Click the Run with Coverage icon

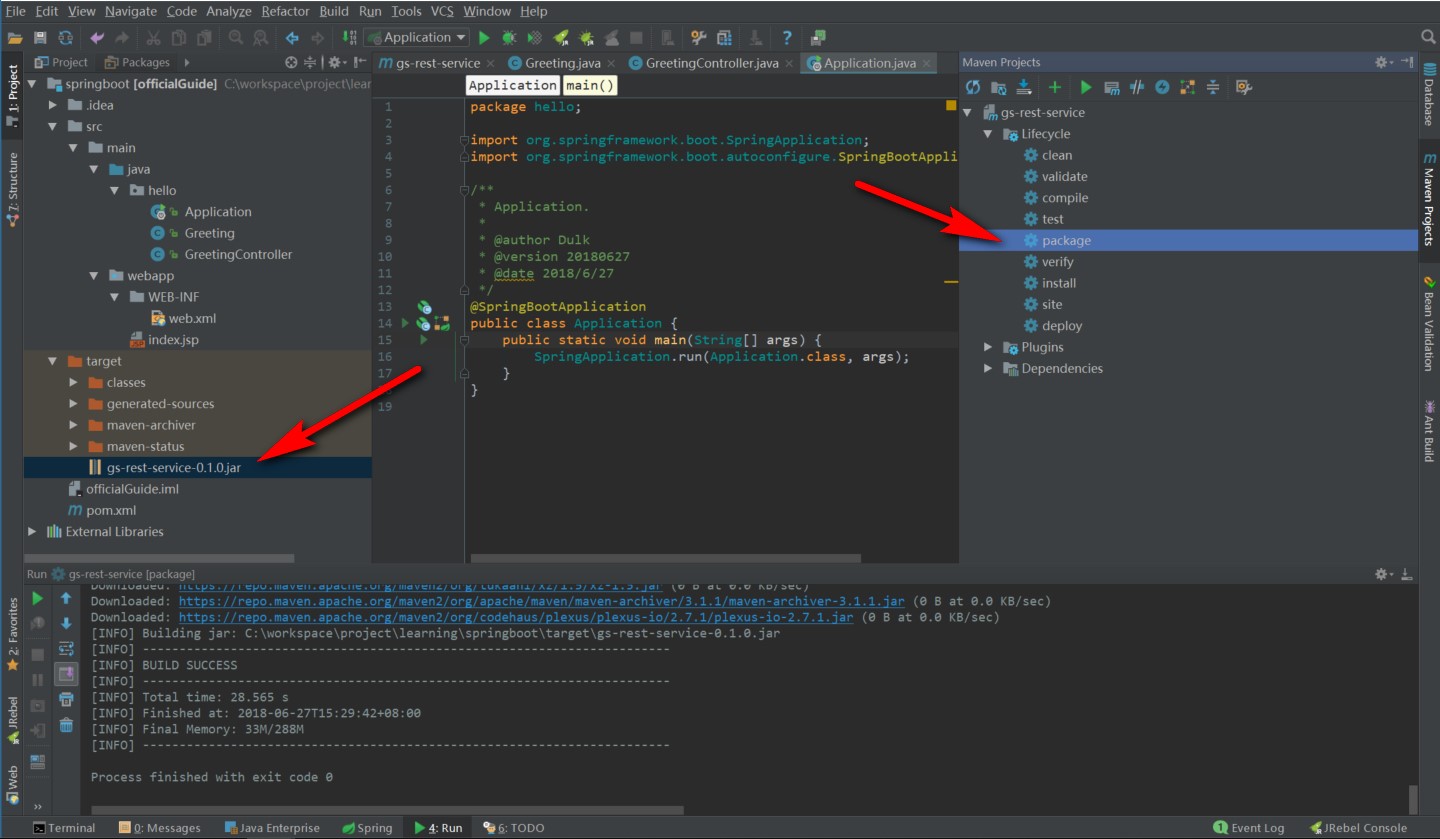[x=534, y=38]
